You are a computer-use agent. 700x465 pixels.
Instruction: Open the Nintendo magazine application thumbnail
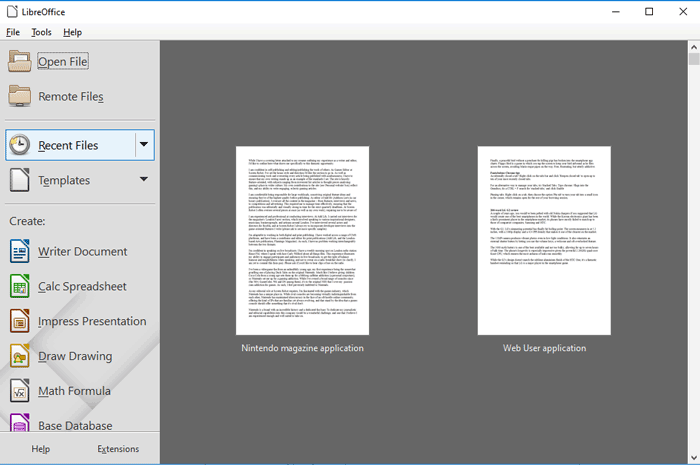[x=302, y=241]
